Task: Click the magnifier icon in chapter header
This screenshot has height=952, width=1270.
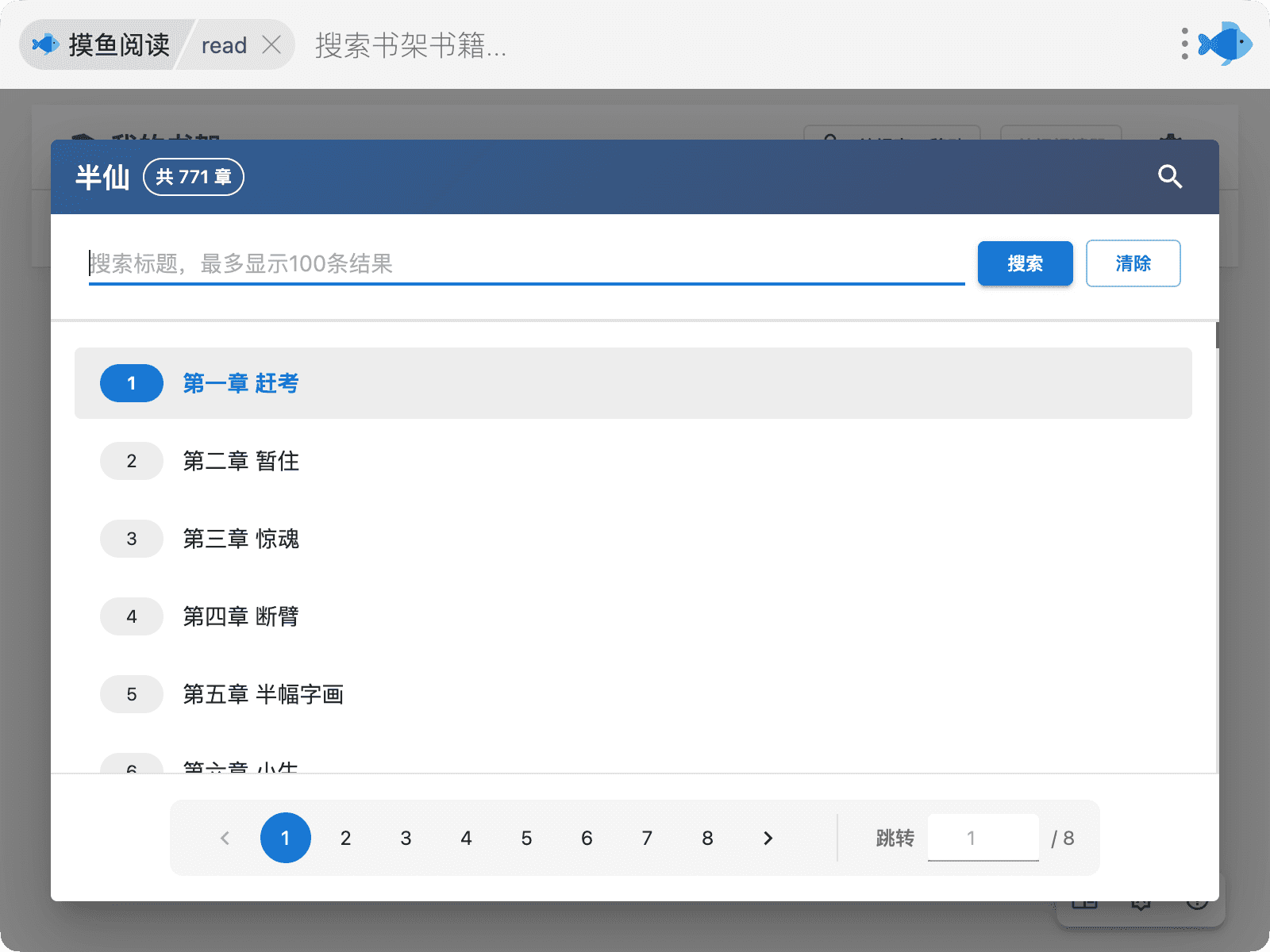Action: pos(1170,177)
